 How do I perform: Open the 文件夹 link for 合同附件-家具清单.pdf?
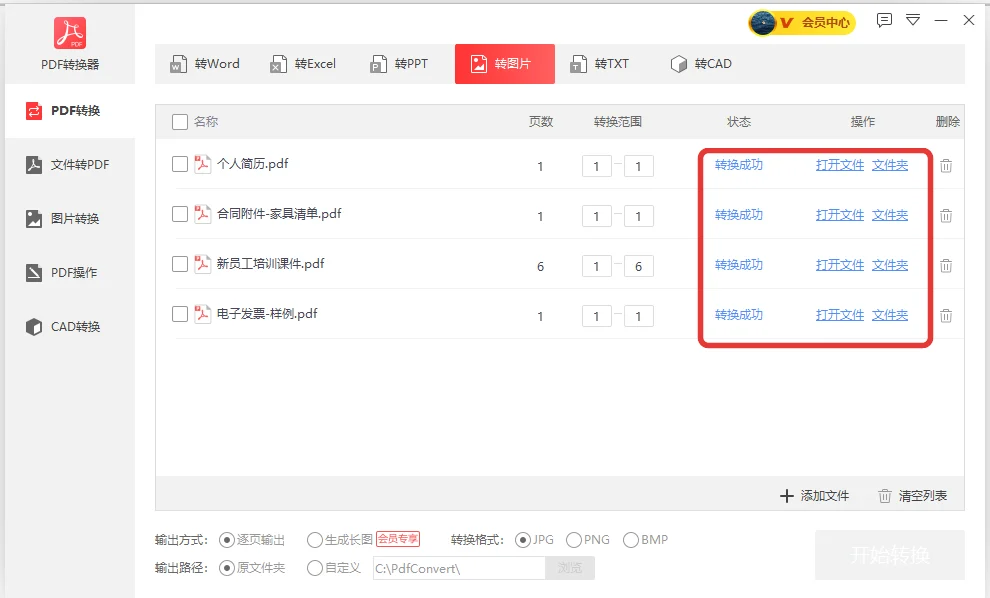(x=890, y=215)
